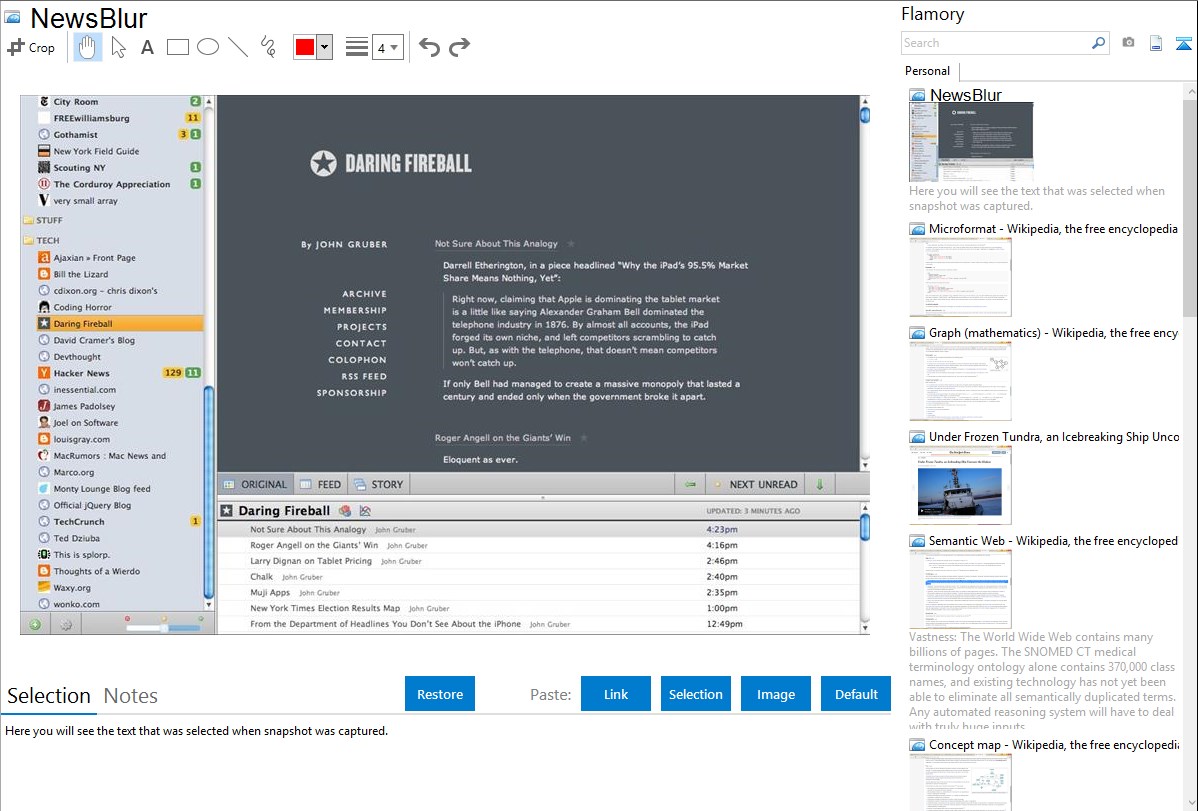Click the Restore button
The width and height of the screenshot is (1198, 811).
(x=440, y=694)
